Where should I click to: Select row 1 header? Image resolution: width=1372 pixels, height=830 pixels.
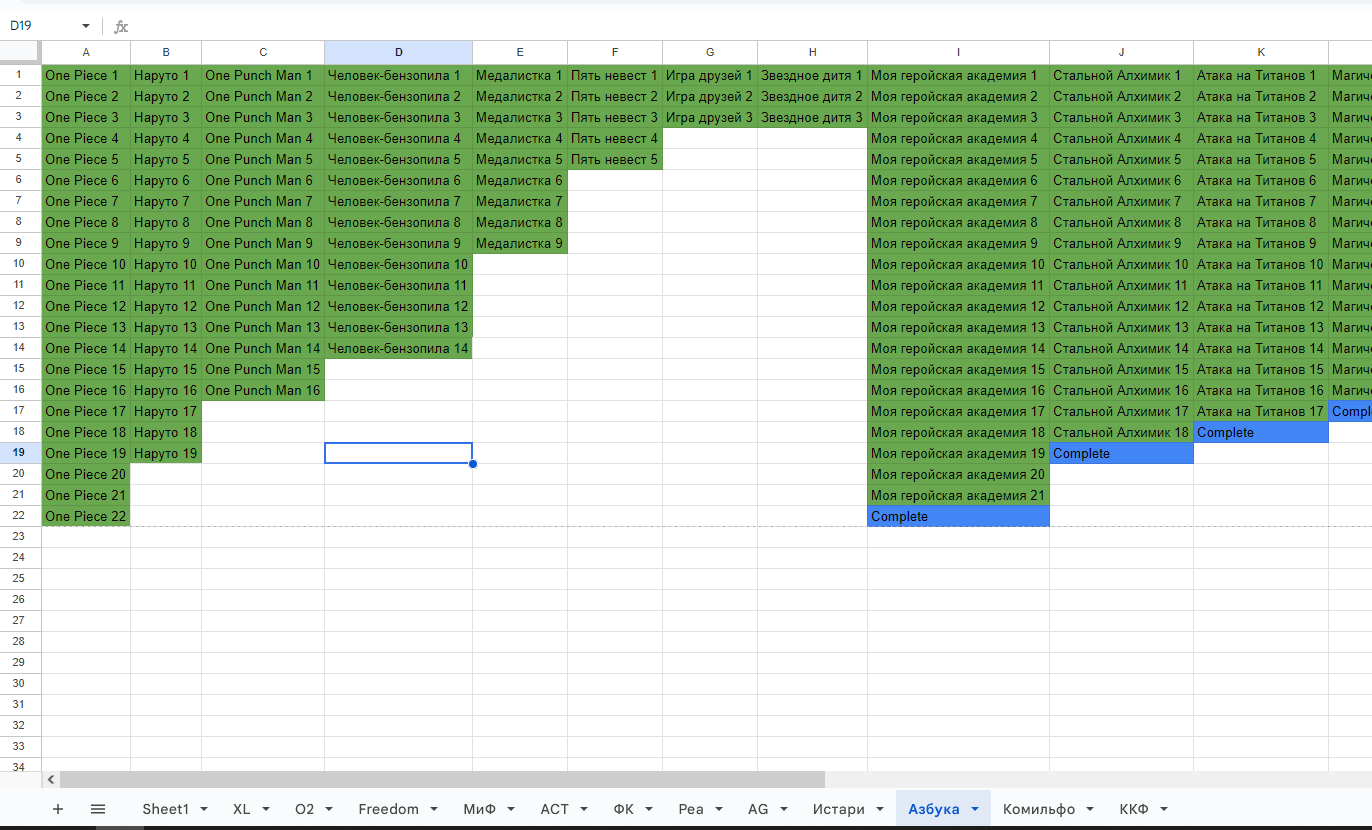click(20, 75)
